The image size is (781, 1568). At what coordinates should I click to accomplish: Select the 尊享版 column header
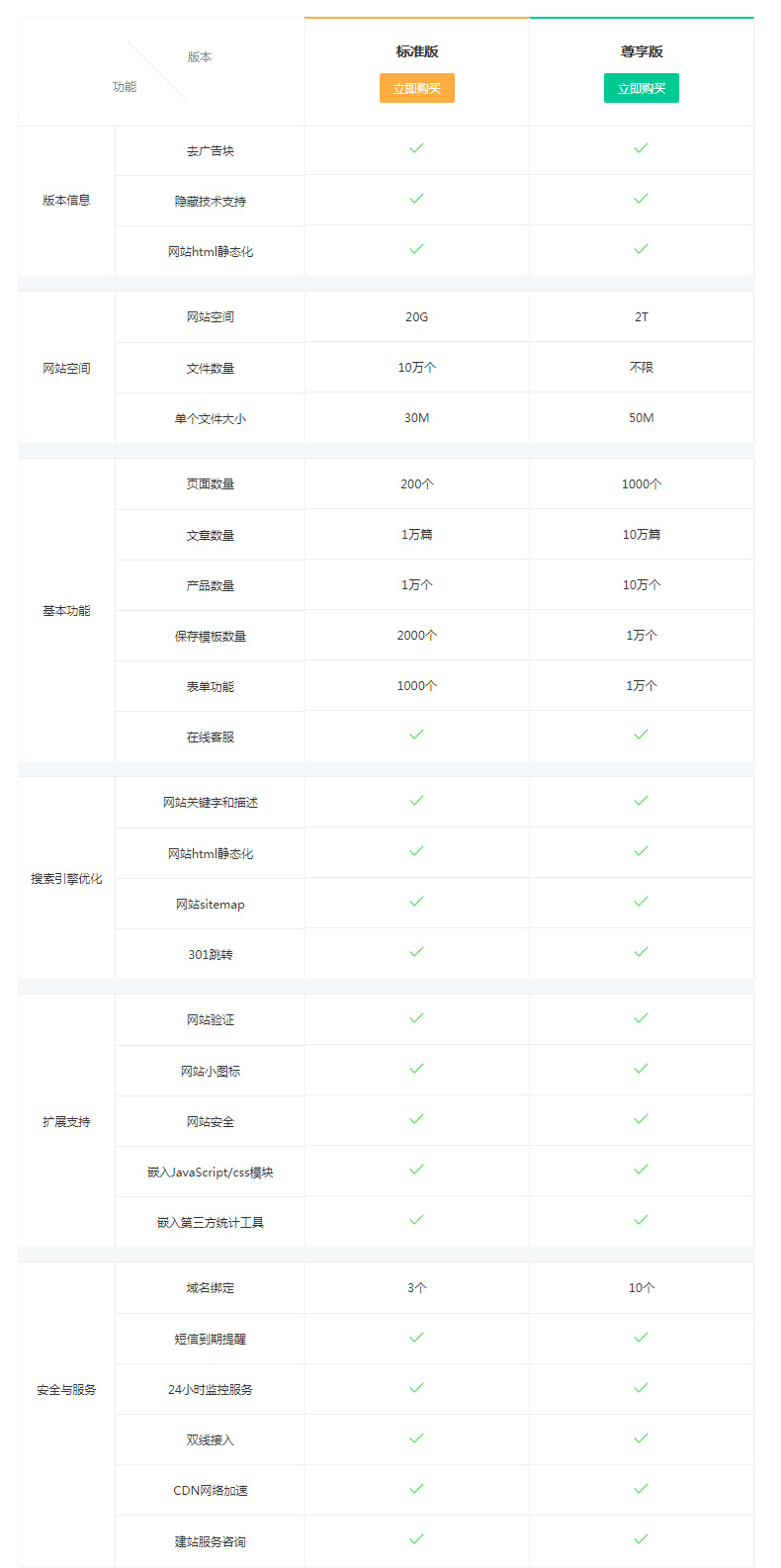[x=642, y=51]
